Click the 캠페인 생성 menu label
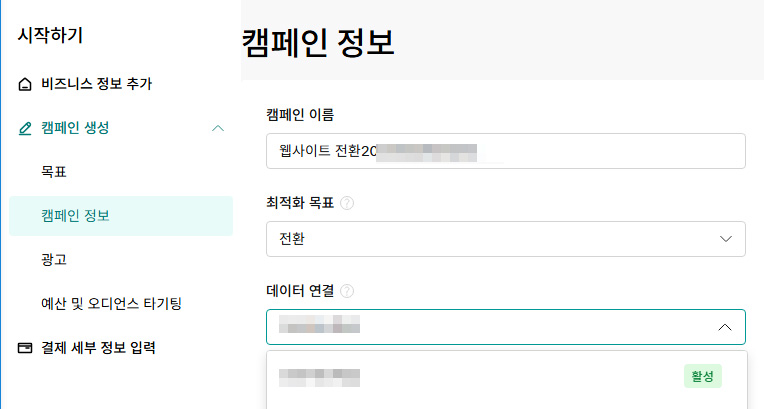This screenshot has width=764, height=409. 75,128
